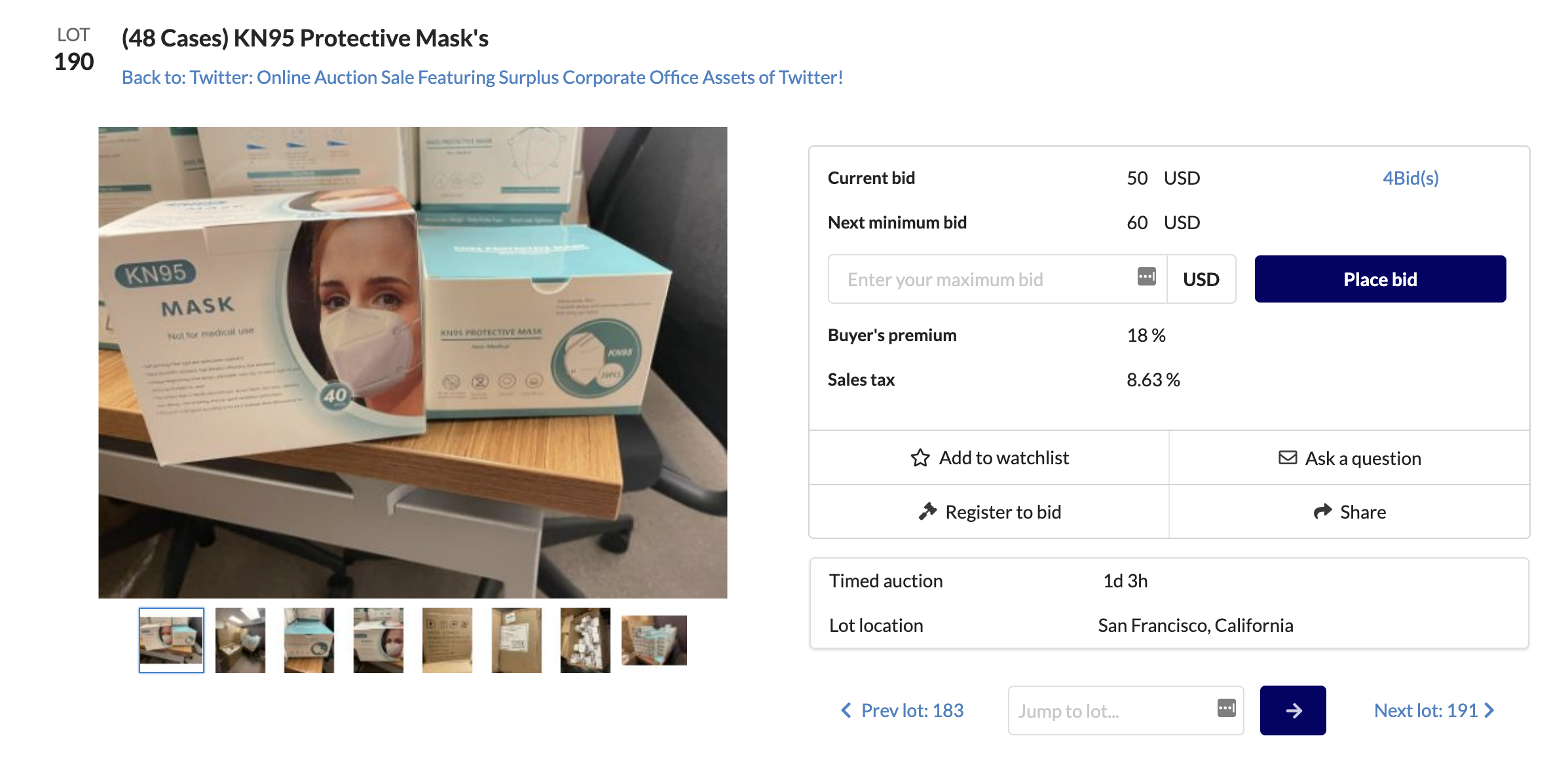This screenshot has width=1568, height=774.
Task: Click the autofill icon in maximum bid field
Action: (x=1146, y=277)
